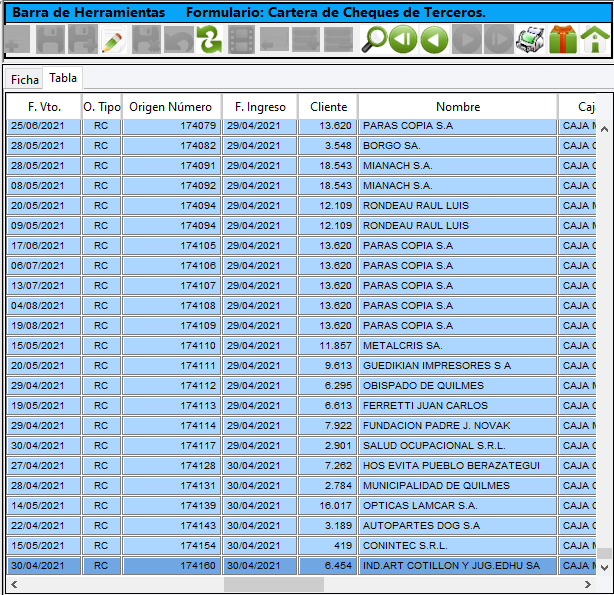Screen dimensions: 614x595
Task: Click the disabled grey row-list icon left of the magnifier
Action: tap(339, 39)
